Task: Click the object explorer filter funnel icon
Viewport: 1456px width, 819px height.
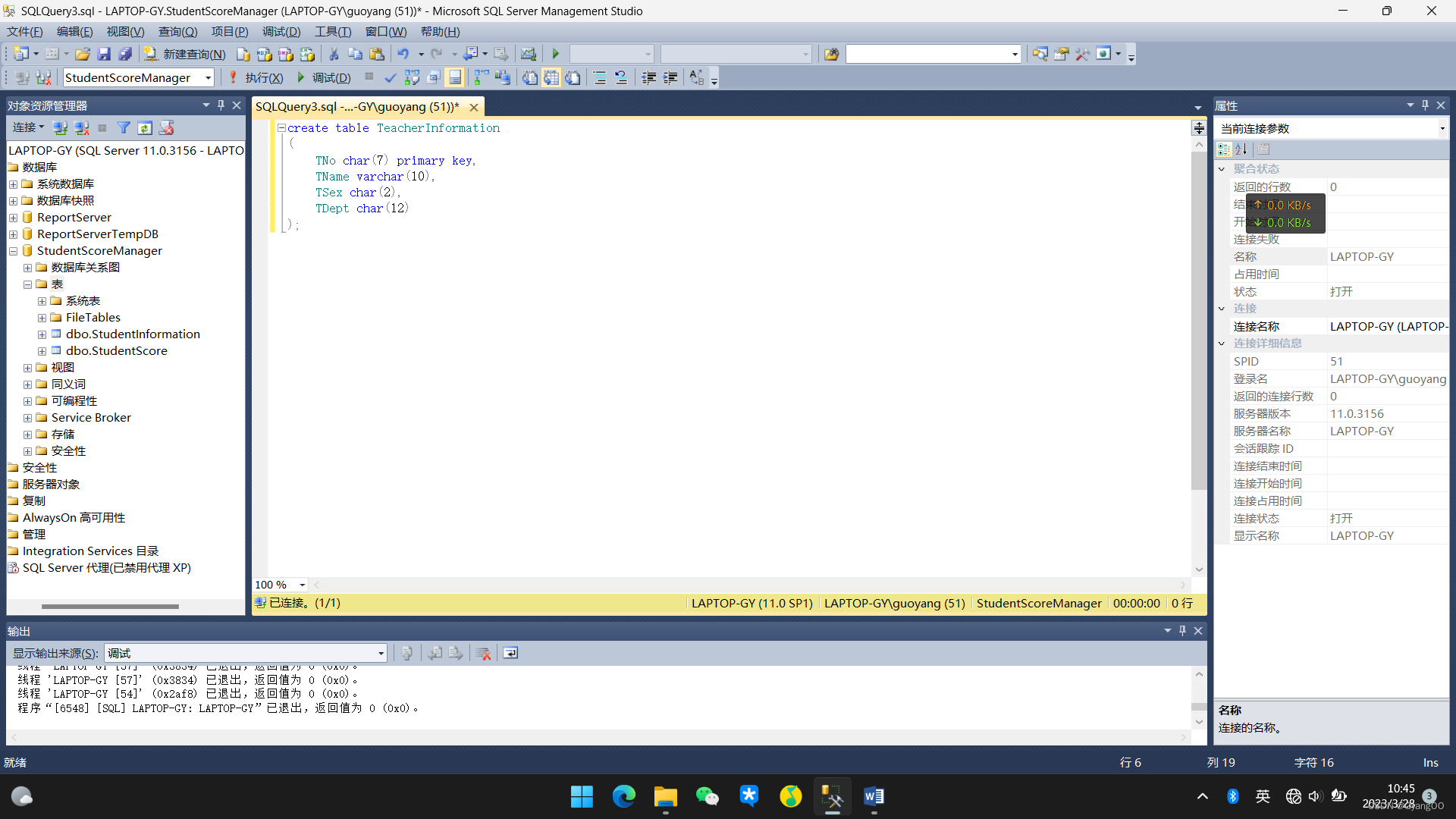Action: pyautogui.click(x=124, y=127)
